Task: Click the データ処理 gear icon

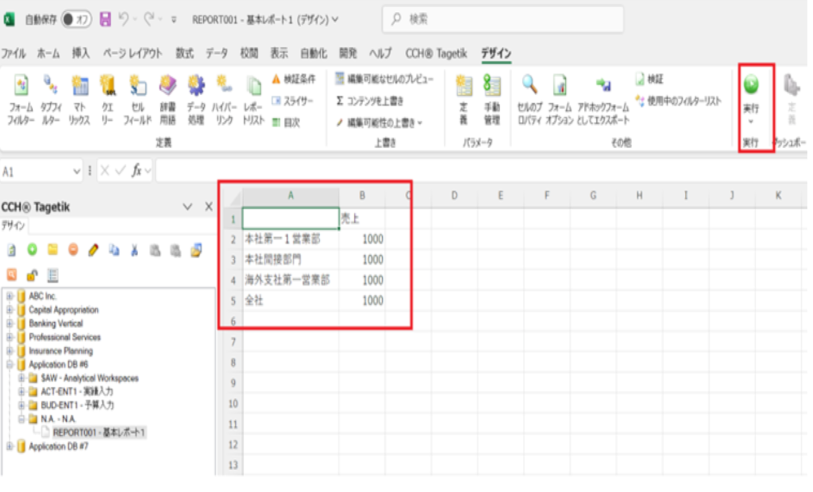Action: tap(196, 100)
